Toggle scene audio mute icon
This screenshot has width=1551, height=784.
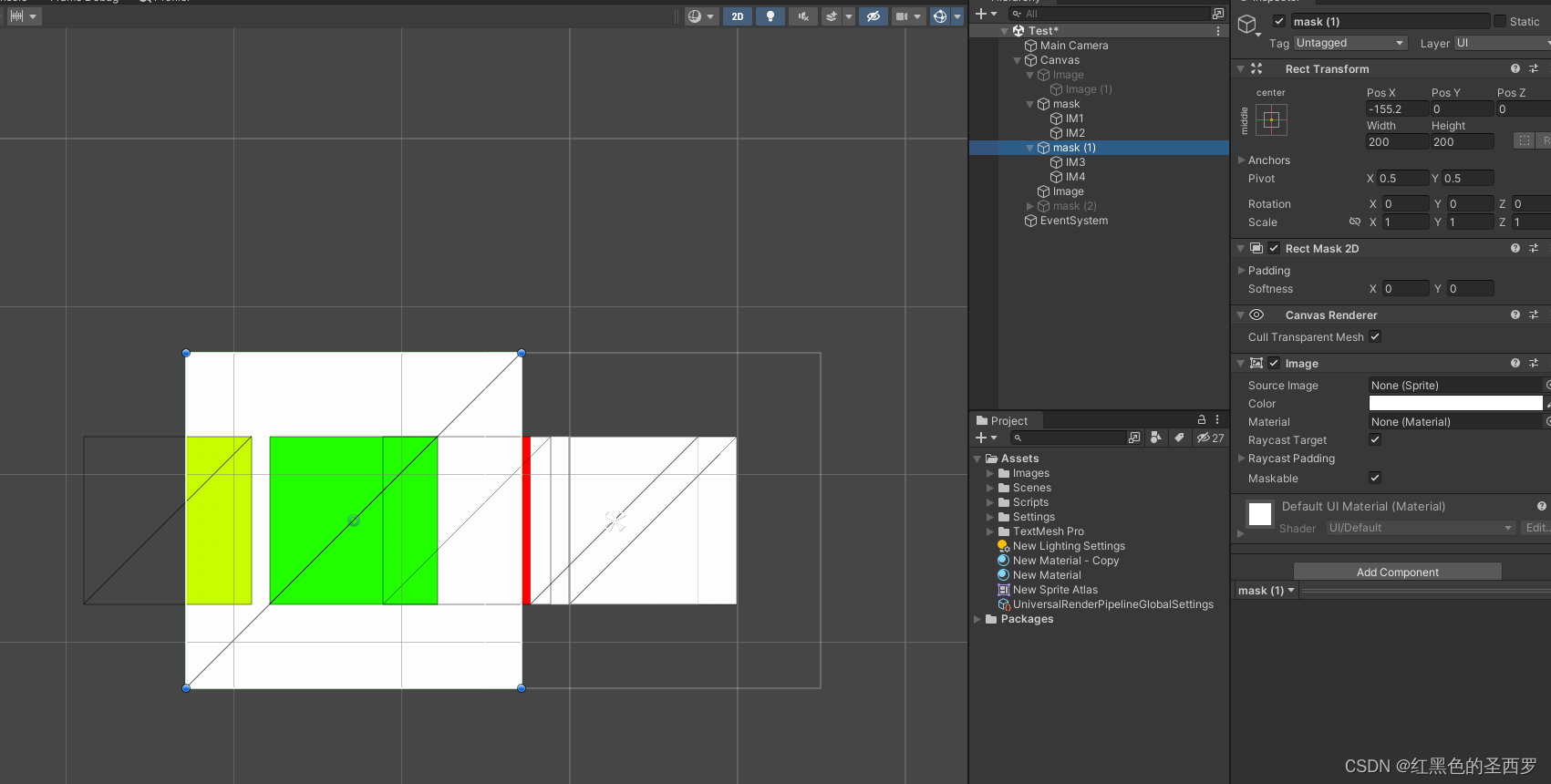pyautogui.click(x=802, y=16)
